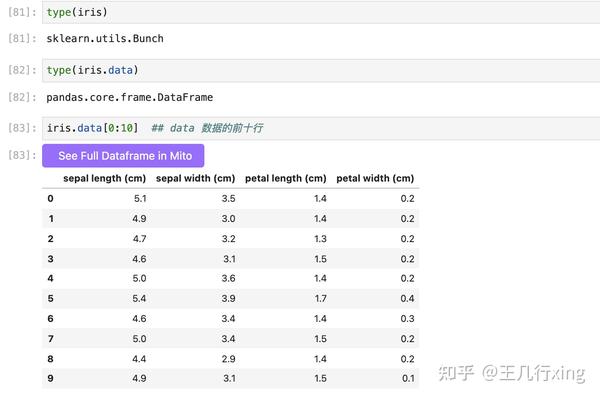Click the pandas.core.frame.DataFrame output text

(129, 98)
